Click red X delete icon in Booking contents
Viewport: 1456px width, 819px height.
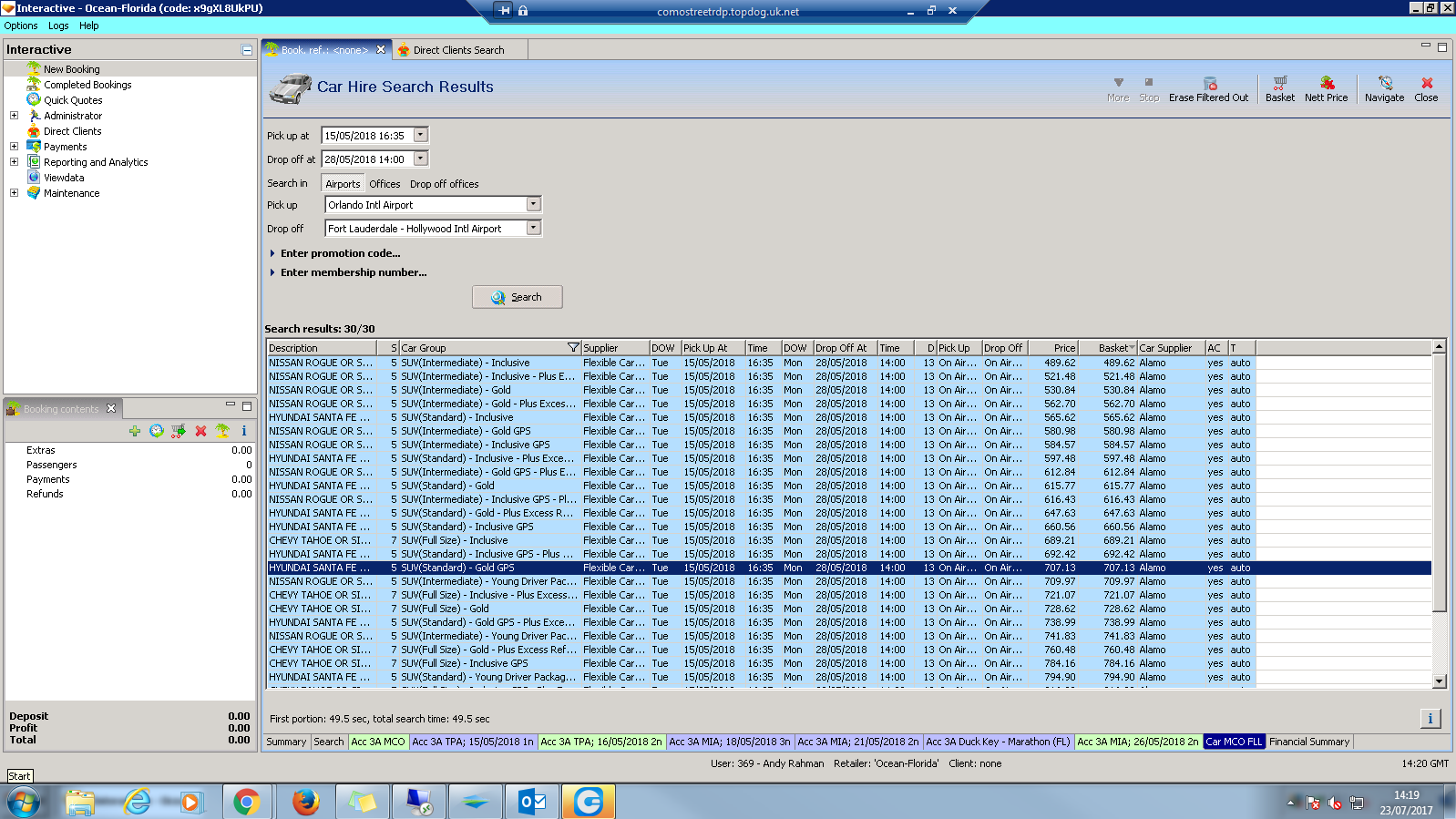tap(200, 431)
